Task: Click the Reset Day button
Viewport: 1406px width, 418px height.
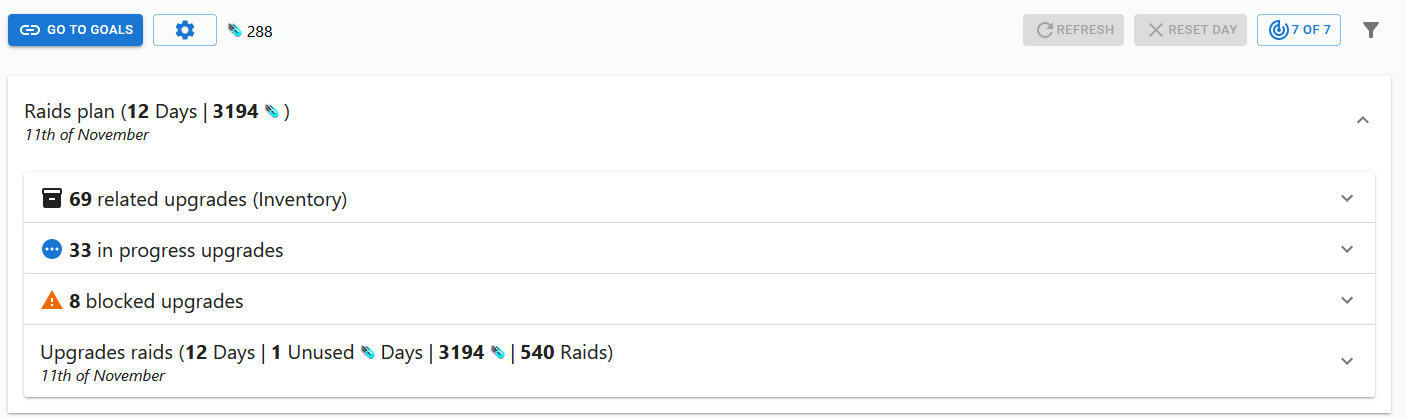Action: 1190,30
